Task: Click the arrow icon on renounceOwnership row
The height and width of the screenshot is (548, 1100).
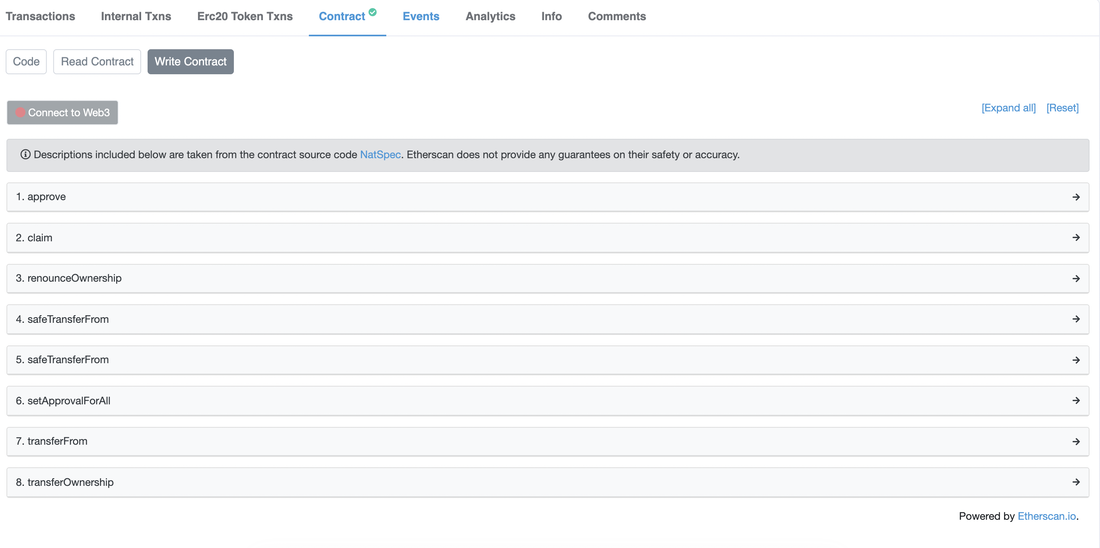Action: 1075,279
